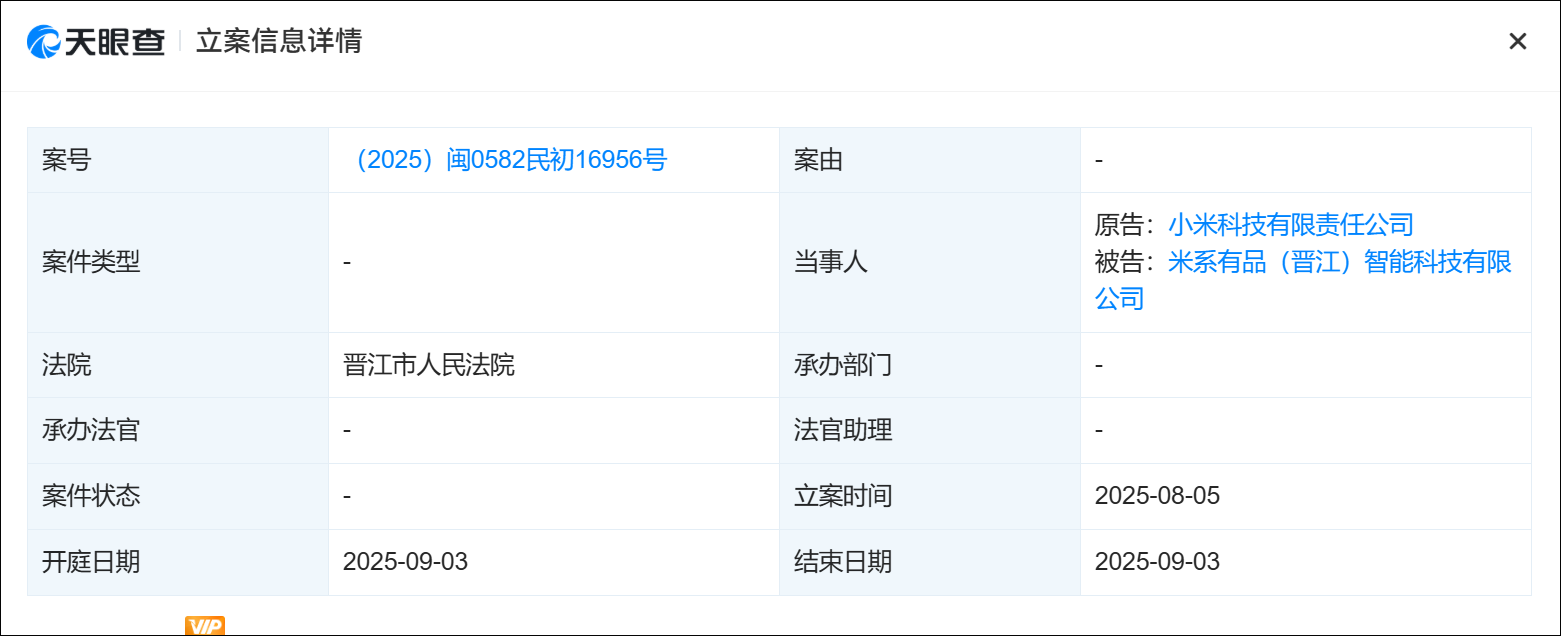Select the 晋江市人民法院 court value

tap(429, 365)
